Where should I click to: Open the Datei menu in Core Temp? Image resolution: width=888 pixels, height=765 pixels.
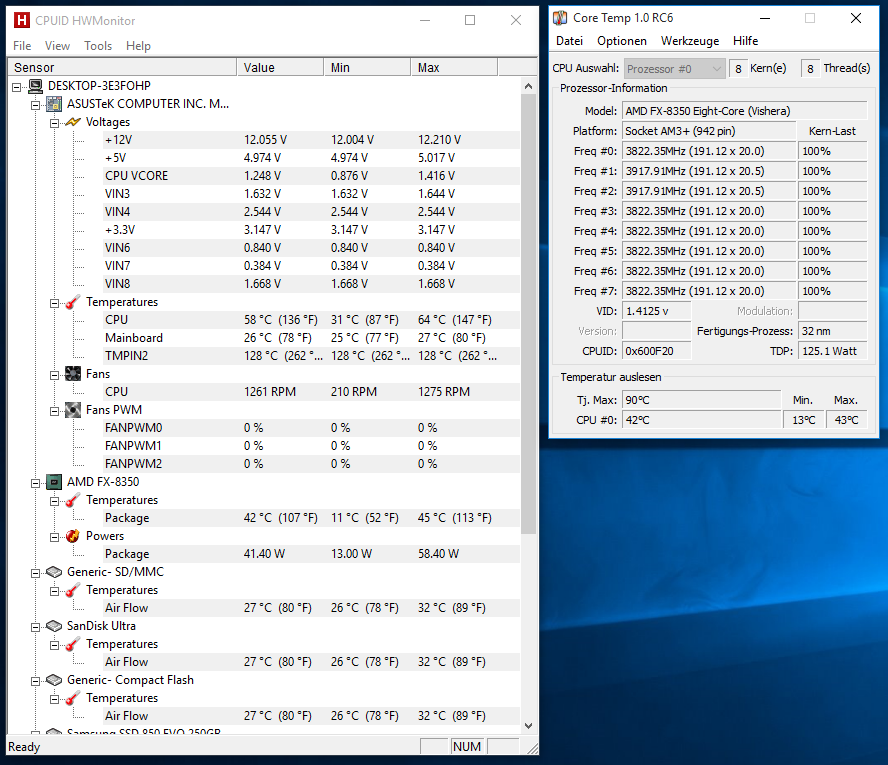click(569, 41)
